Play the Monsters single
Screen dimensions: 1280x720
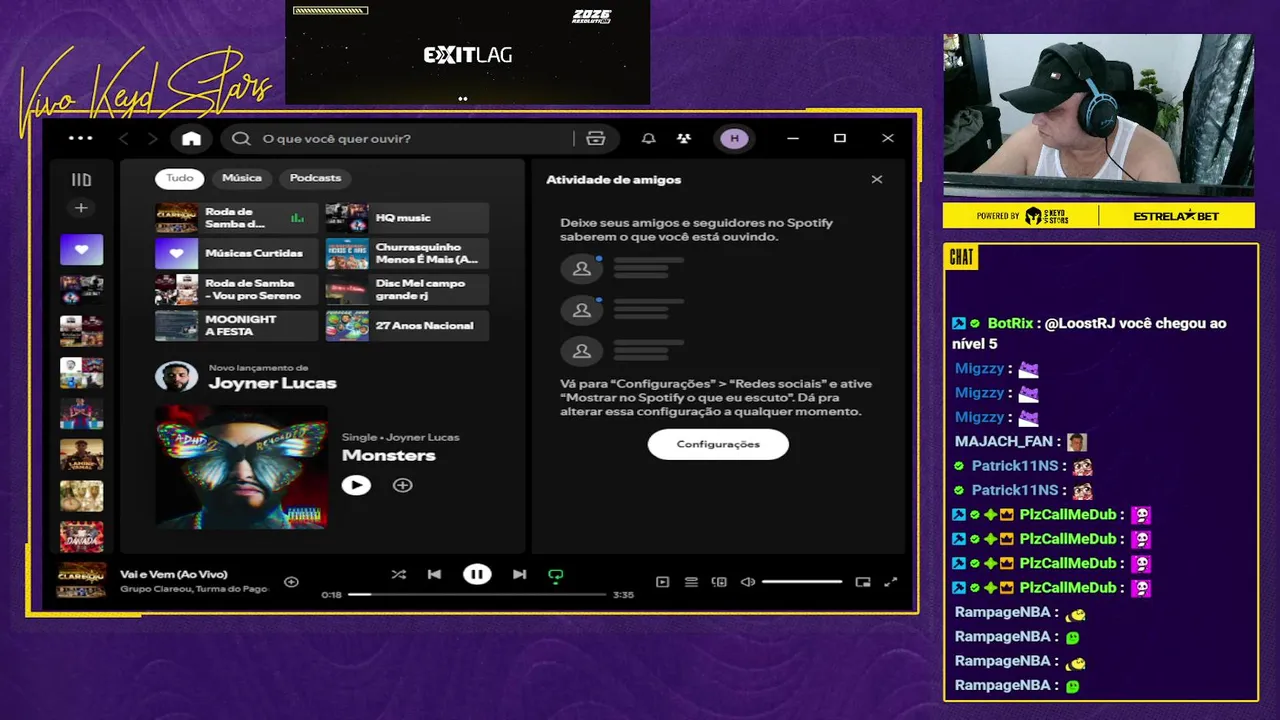356,485
